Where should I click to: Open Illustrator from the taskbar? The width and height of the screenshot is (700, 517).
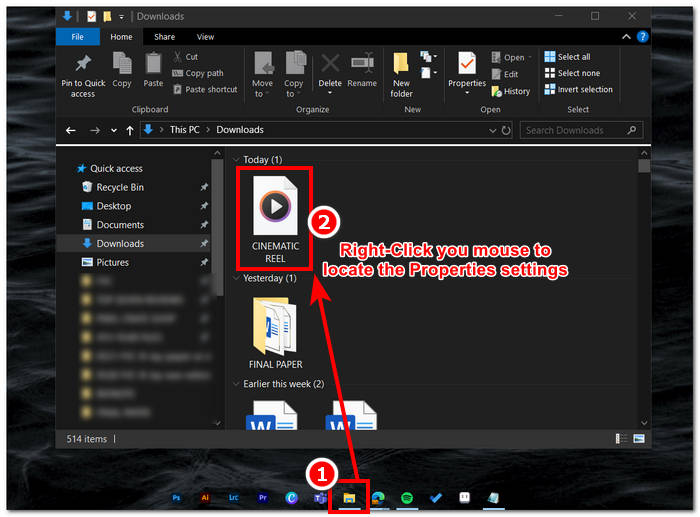pyautogui.click(x=205, y=498)
